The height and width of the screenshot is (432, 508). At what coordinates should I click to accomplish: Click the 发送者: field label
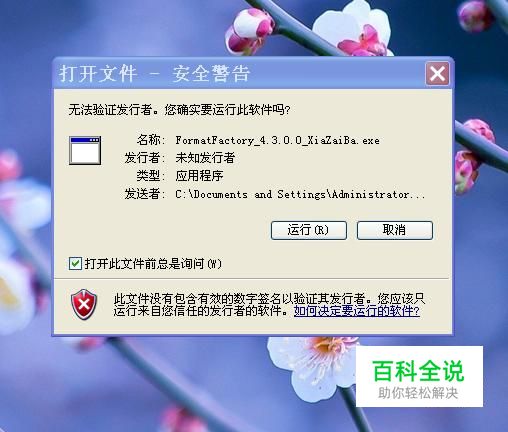(x=145, y=194)
